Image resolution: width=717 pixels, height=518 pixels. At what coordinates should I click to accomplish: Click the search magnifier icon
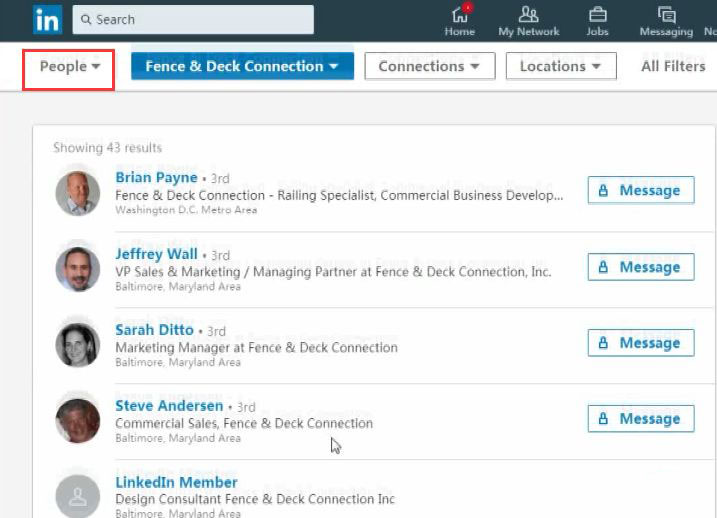[86, 20]
